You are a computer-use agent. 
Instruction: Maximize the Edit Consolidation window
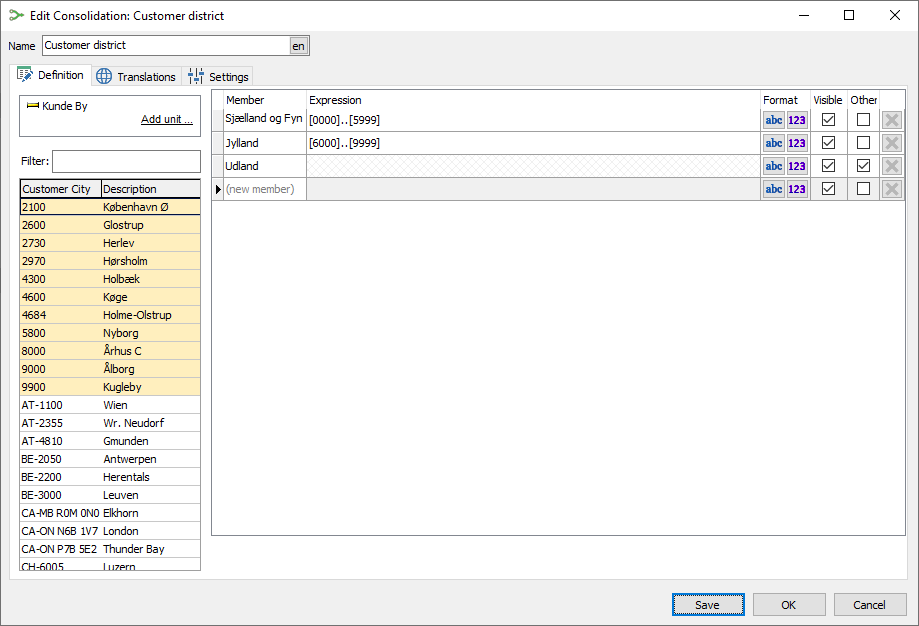(x=849, y=15)
